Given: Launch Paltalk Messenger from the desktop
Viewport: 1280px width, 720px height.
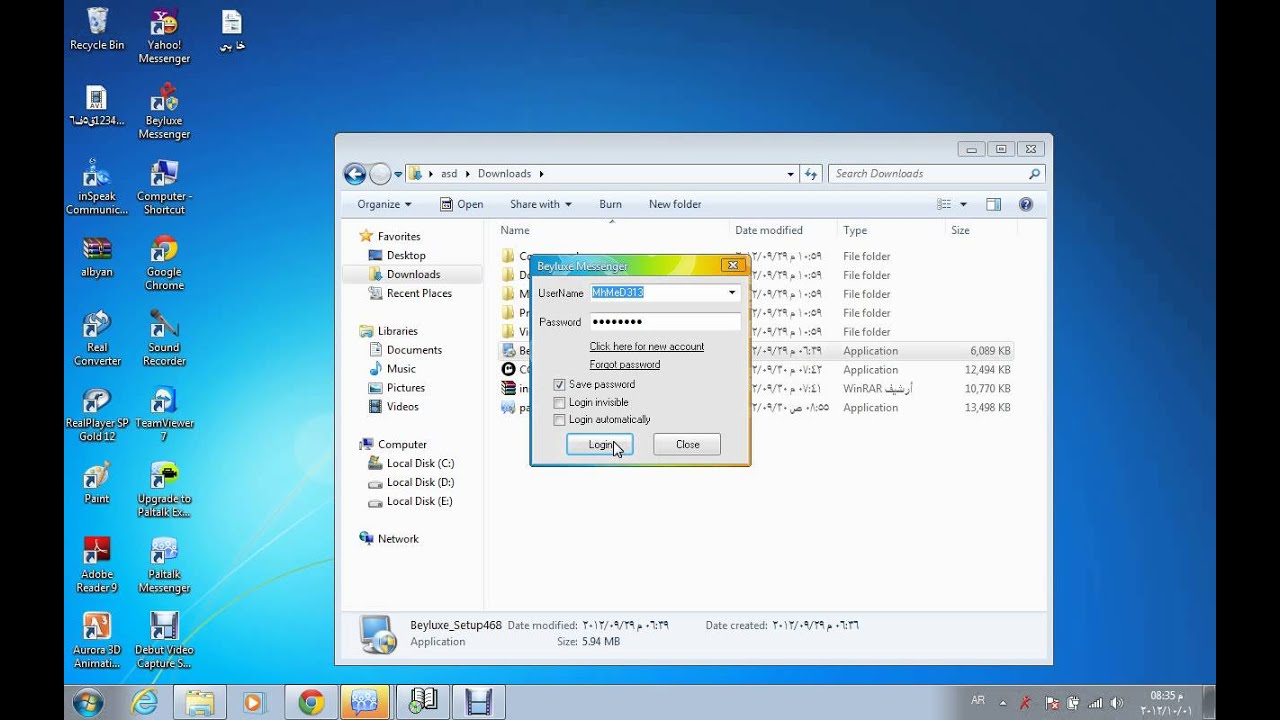Looking at the screenshot, I should (x=164, y=565).
